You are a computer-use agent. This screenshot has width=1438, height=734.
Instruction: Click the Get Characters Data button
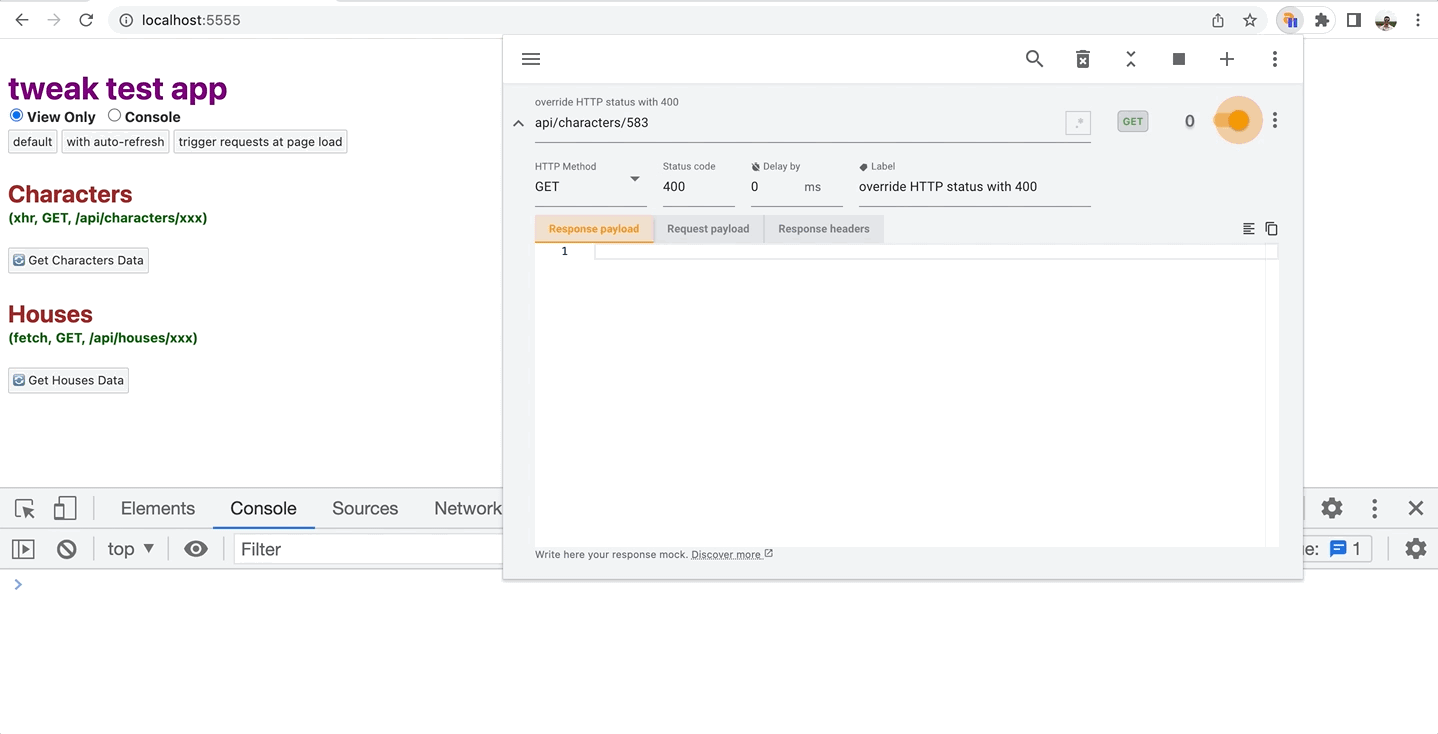(78, 260)
